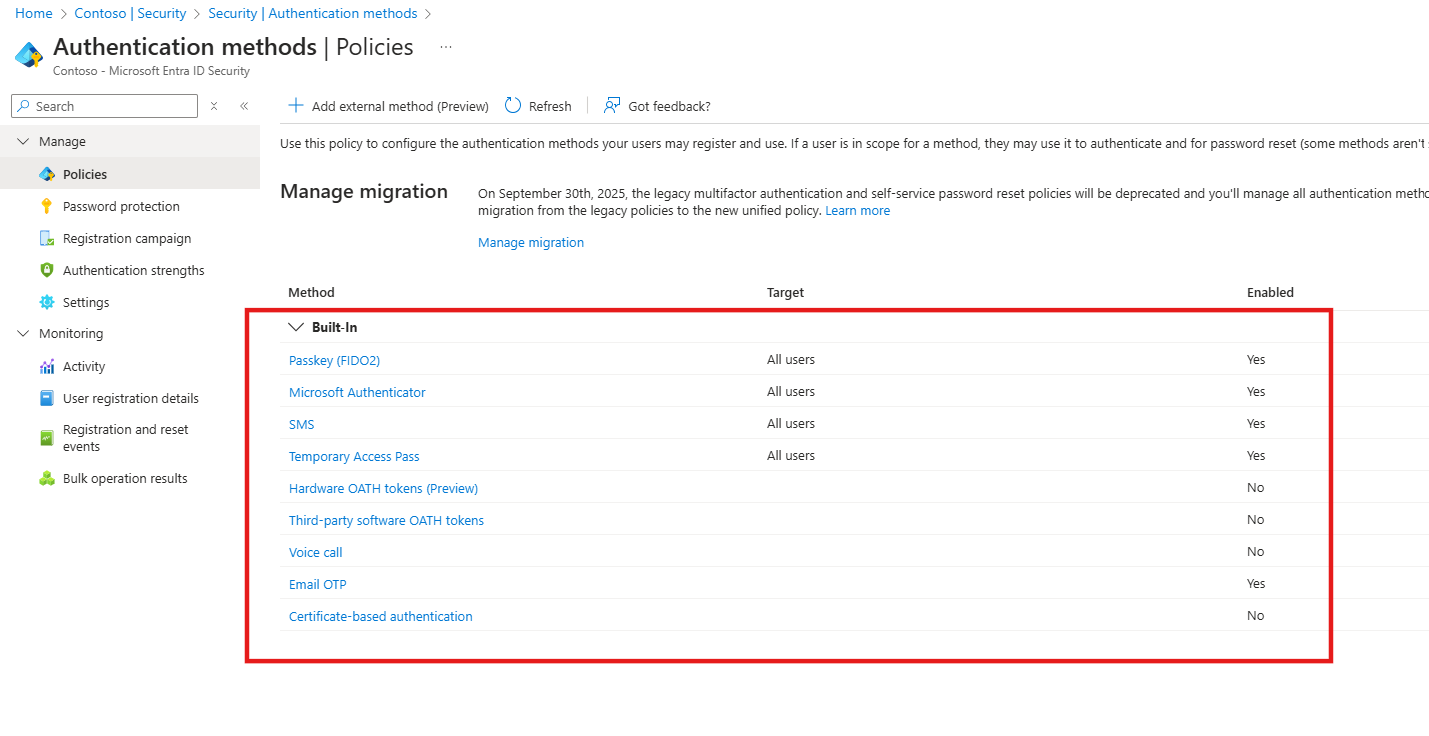The image size is (1429, 736).
Task: Click the User registration details icon
Action: pyautogui.click(x=47, y=398)
